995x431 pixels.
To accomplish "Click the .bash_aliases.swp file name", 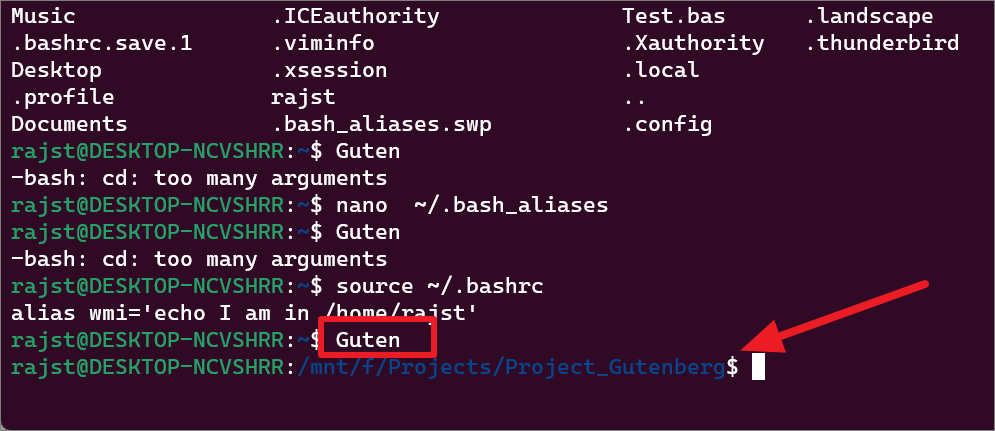I will point(381,124).
